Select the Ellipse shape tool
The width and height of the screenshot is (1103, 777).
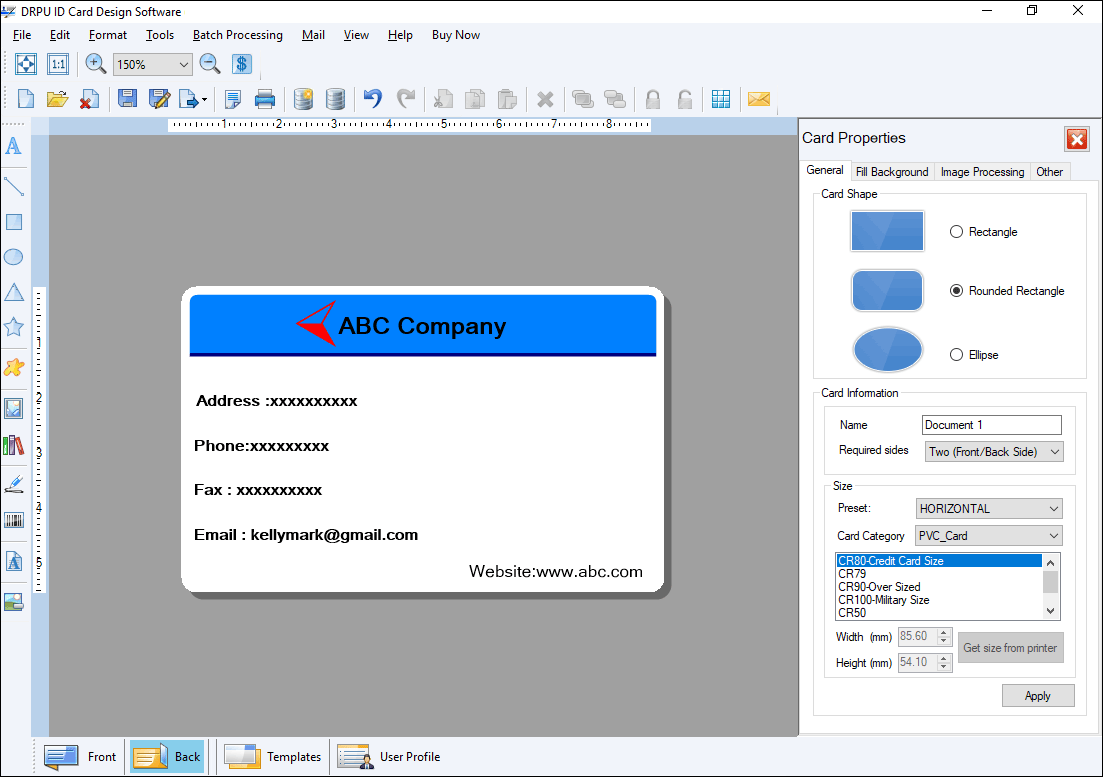(13, 257)
